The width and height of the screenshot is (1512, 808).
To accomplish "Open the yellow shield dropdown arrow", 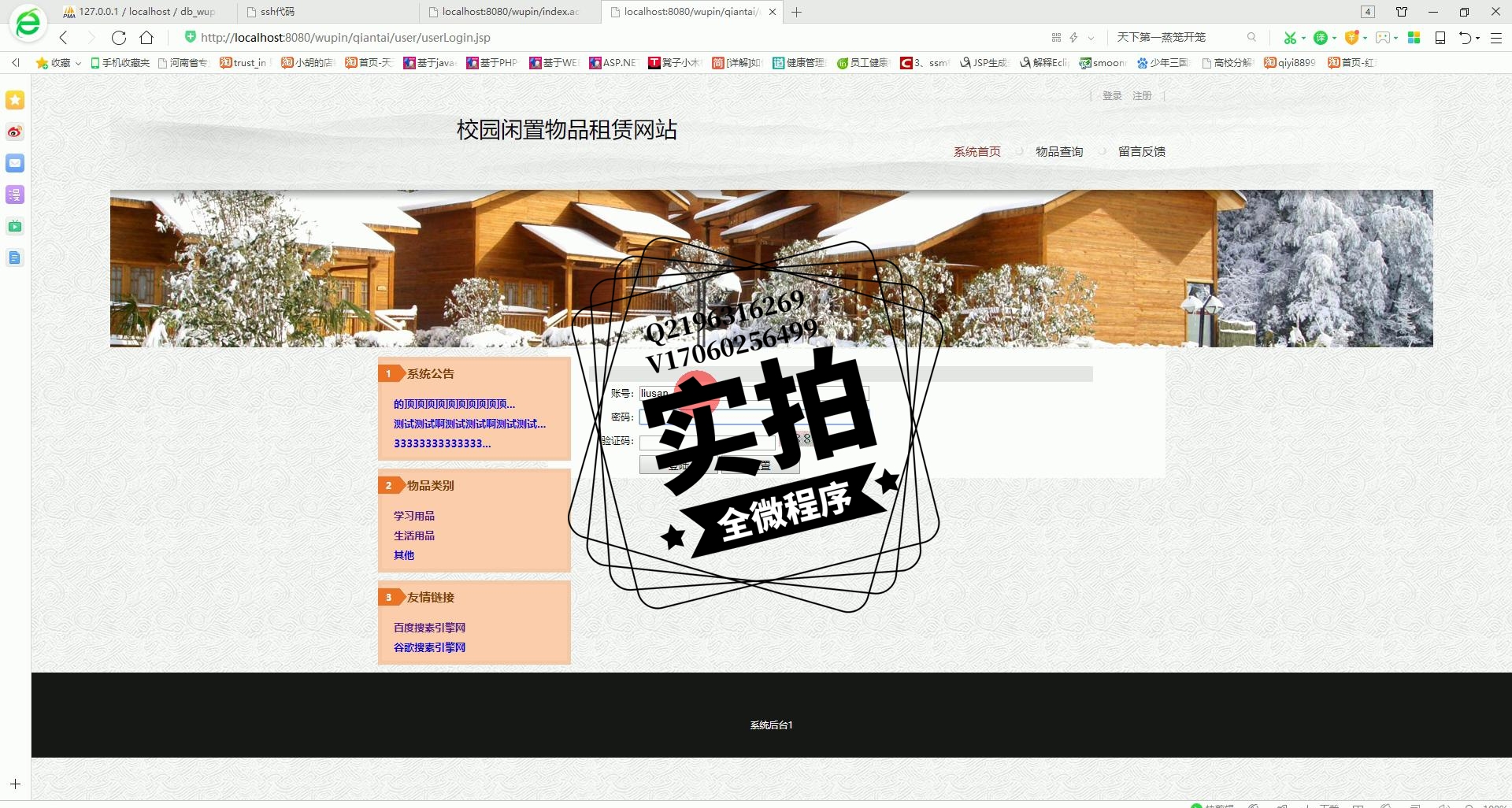I will click(x=1365, y=38).
